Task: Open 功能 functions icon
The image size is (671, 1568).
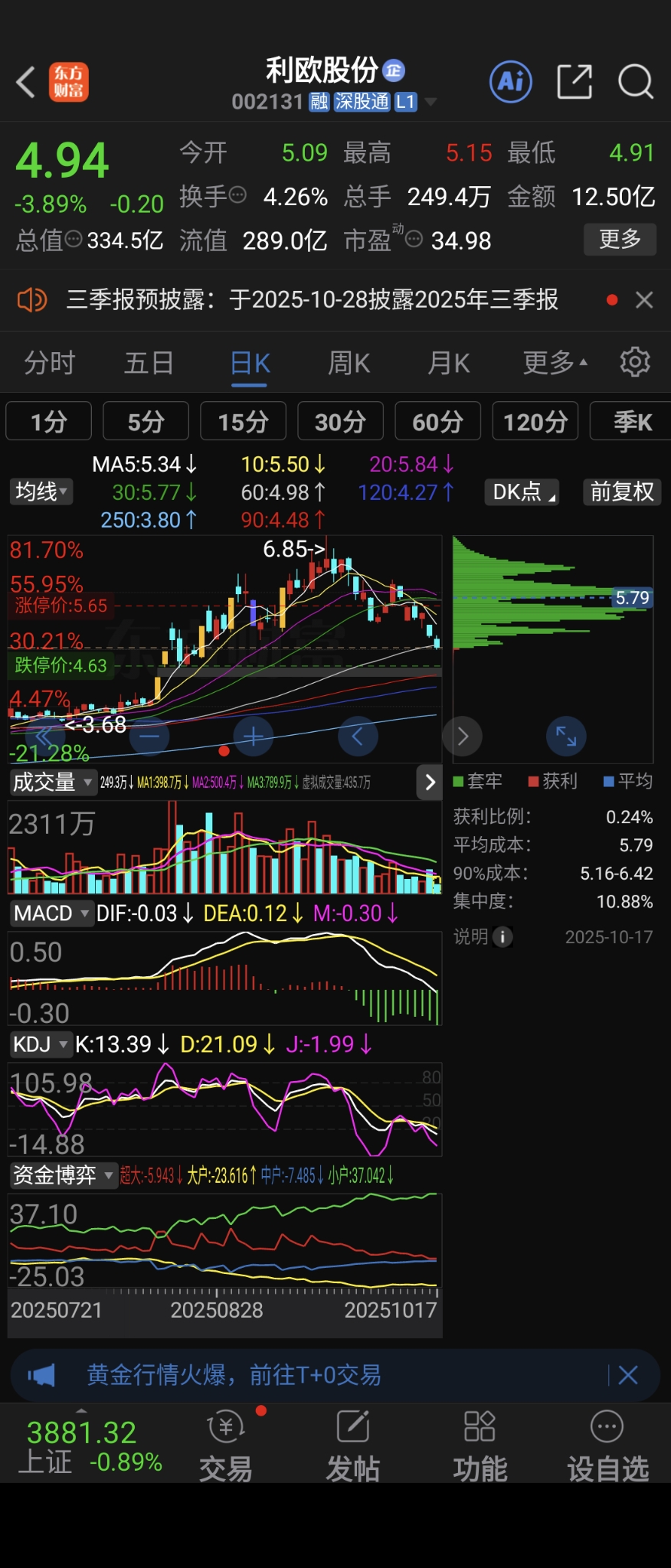Action: (480, 1445)
